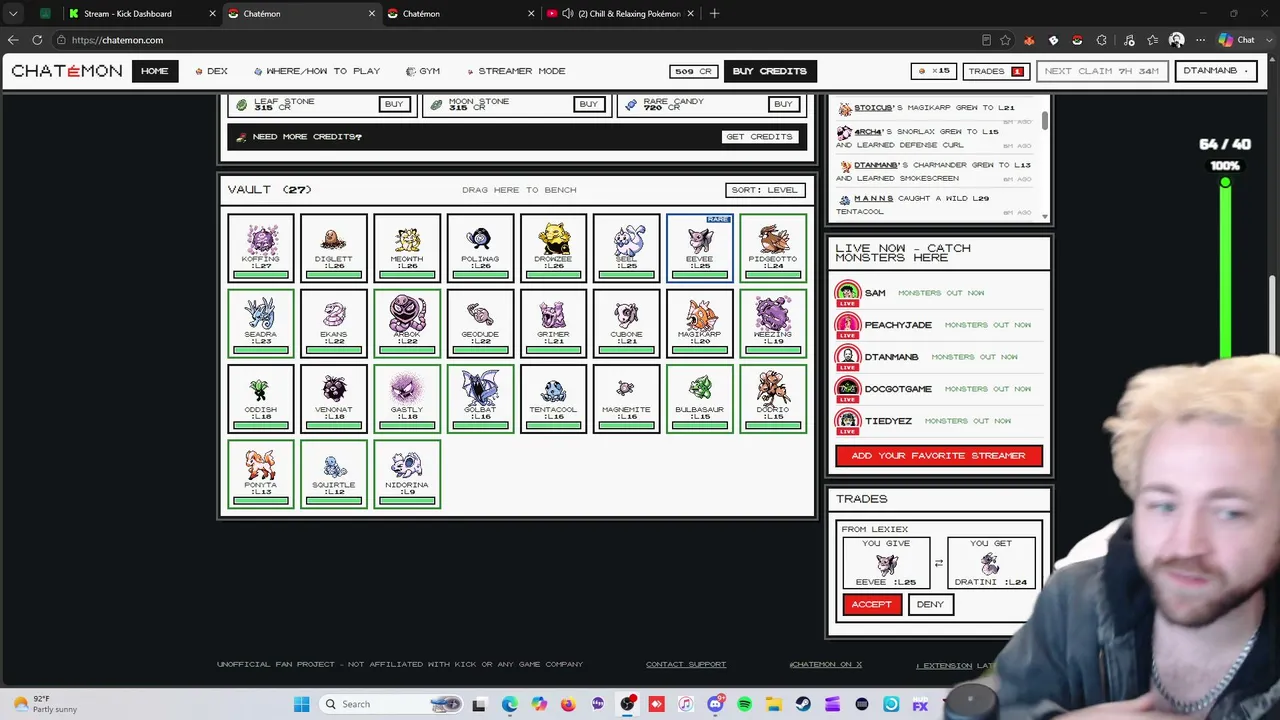Mute the Chill & Relaxing Pokémon tab audio
Viewport: 1280px width, 720px height.
pyautogui.click(x=568, y=14)
